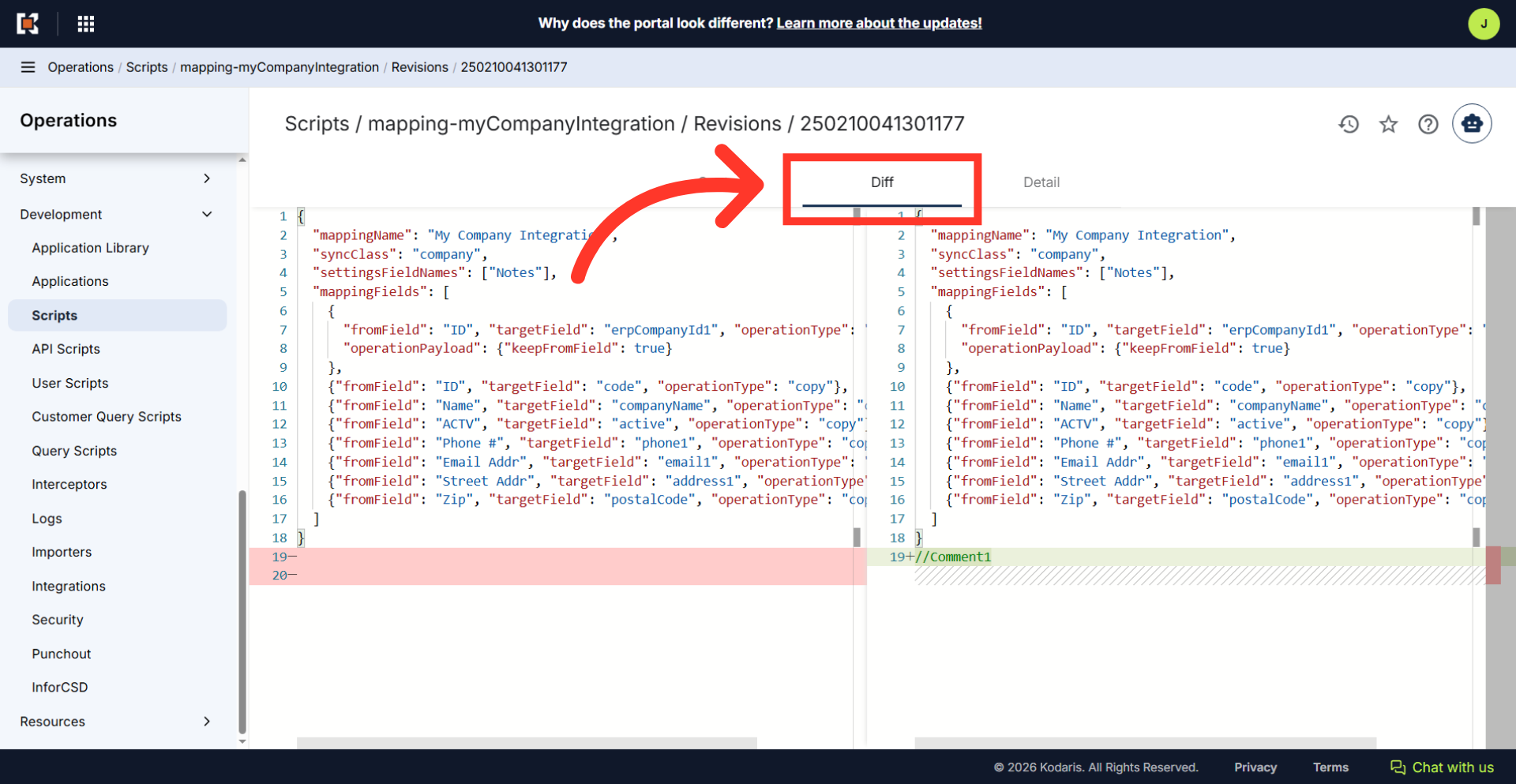Viewport: 1516px width, 784px height.
Task: Open Integrations in sidebar
Action: tap(69, 586)
